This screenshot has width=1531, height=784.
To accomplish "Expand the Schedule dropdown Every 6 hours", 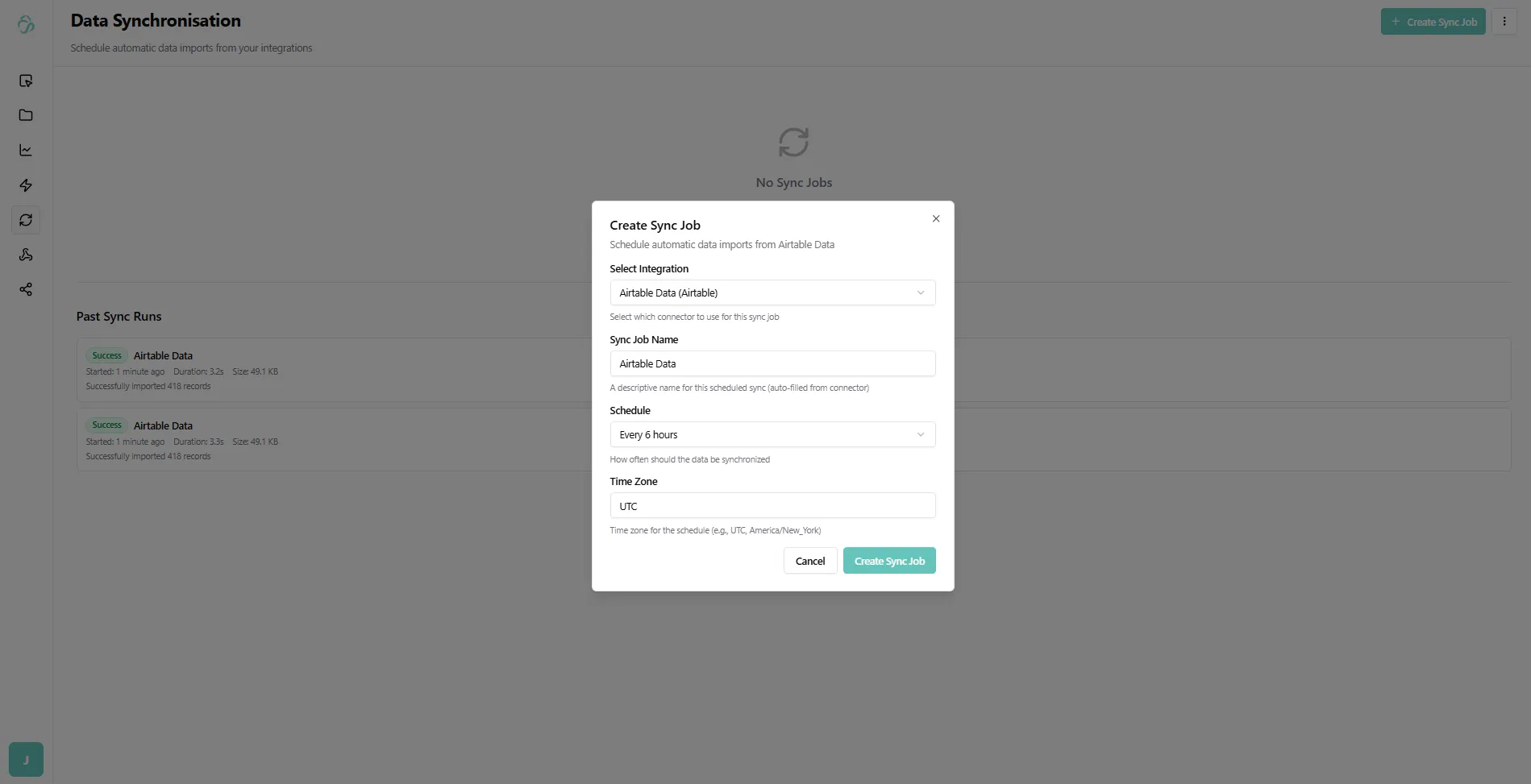I will click(772, 434).
